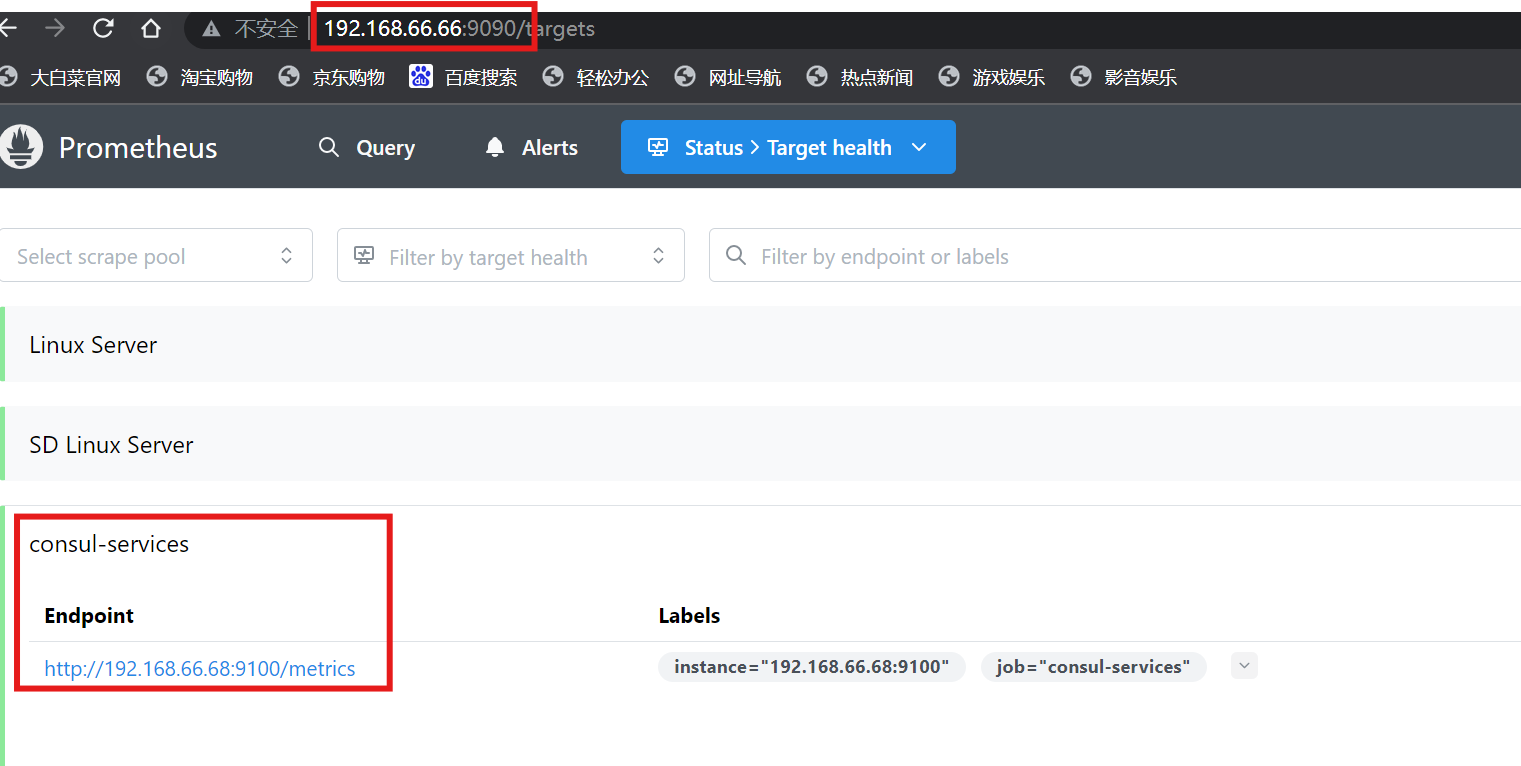Reload the page with refresh icon
This screenshot has width=1521, height=766.
tap(103, 29)
